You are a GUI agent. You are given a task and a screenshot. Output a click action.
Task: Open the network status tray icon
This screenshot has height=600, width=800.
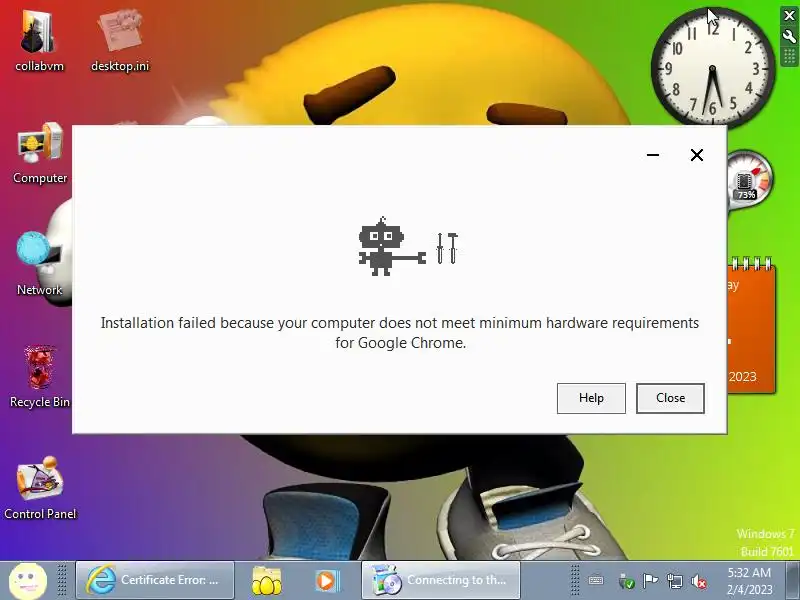(674, 581)
